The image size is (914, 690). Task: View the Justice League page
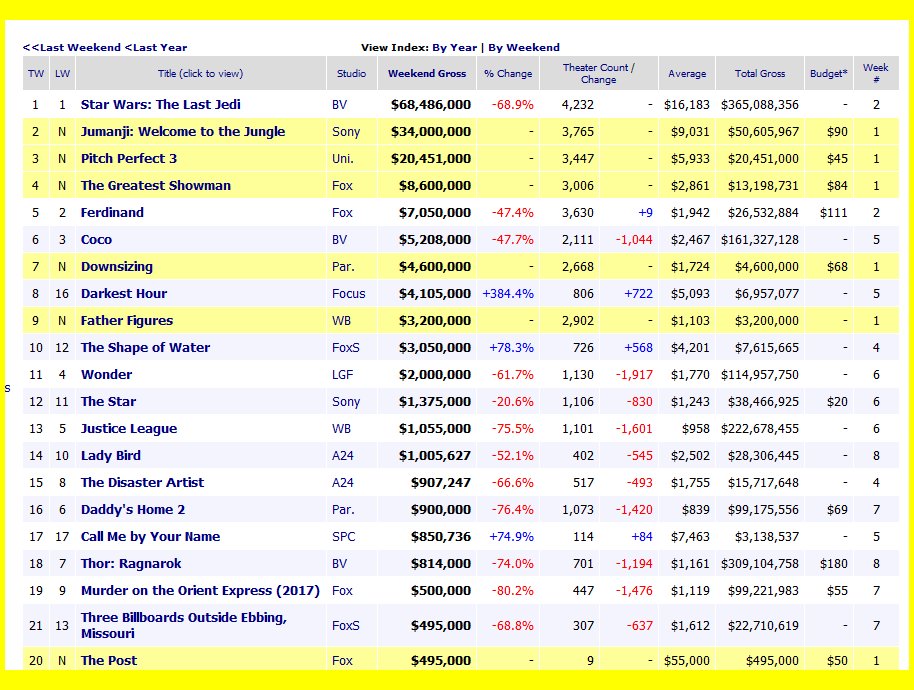click(129, 428)
